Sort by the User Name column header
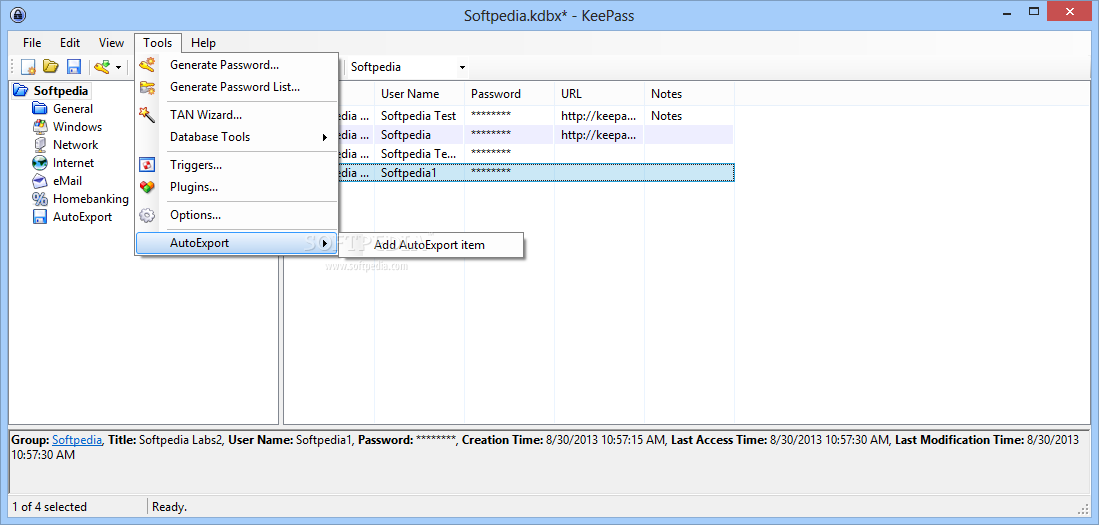The height and width of the screenshot is (525, 1099). pyautogui.click(x=419, y=94)
